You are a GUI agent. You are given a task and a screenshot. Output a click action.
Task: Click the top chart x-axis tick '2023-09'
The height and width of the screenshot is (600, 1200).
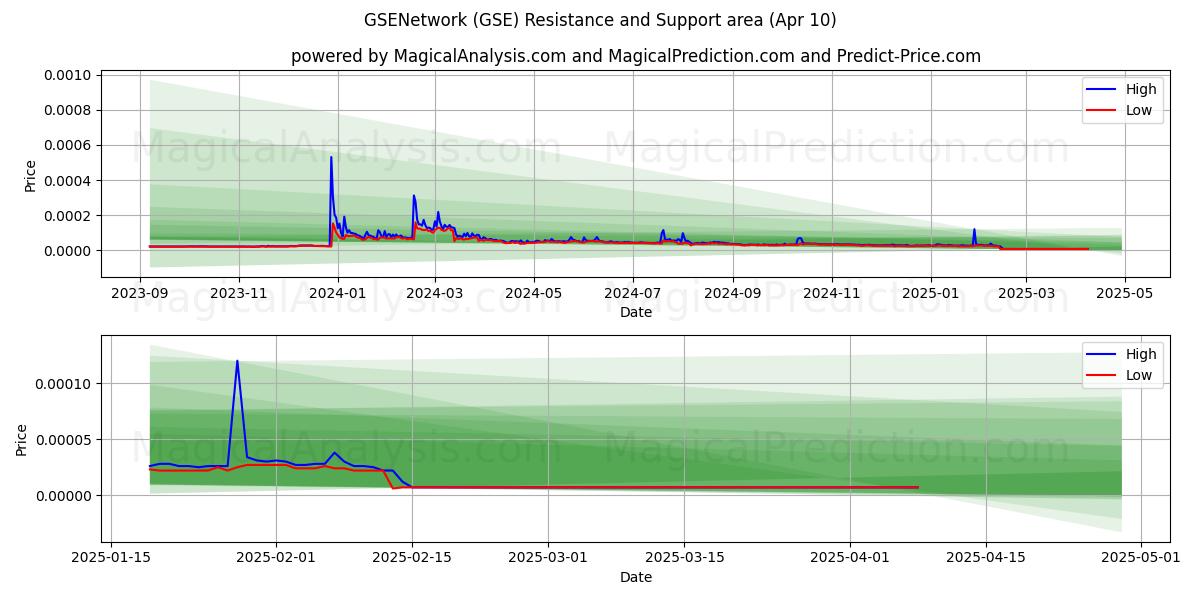tap(140, 293)
